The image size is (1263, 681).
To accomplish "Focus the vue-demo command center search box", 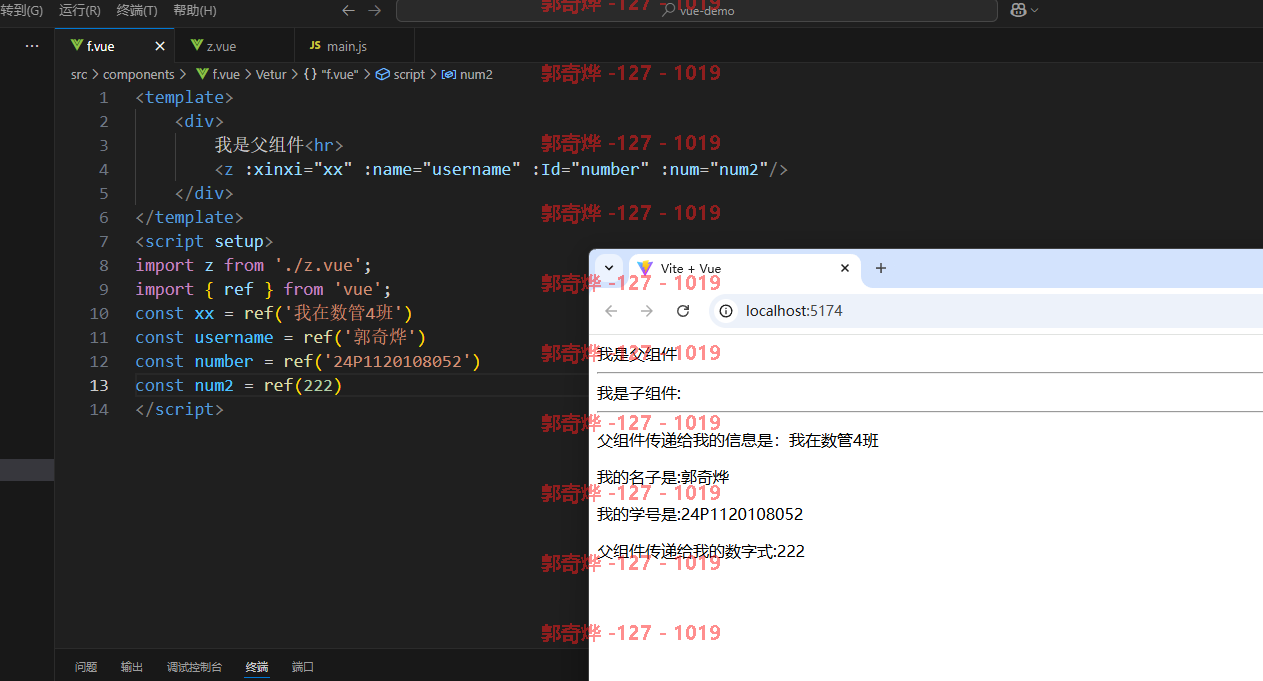I will [697, 10].
